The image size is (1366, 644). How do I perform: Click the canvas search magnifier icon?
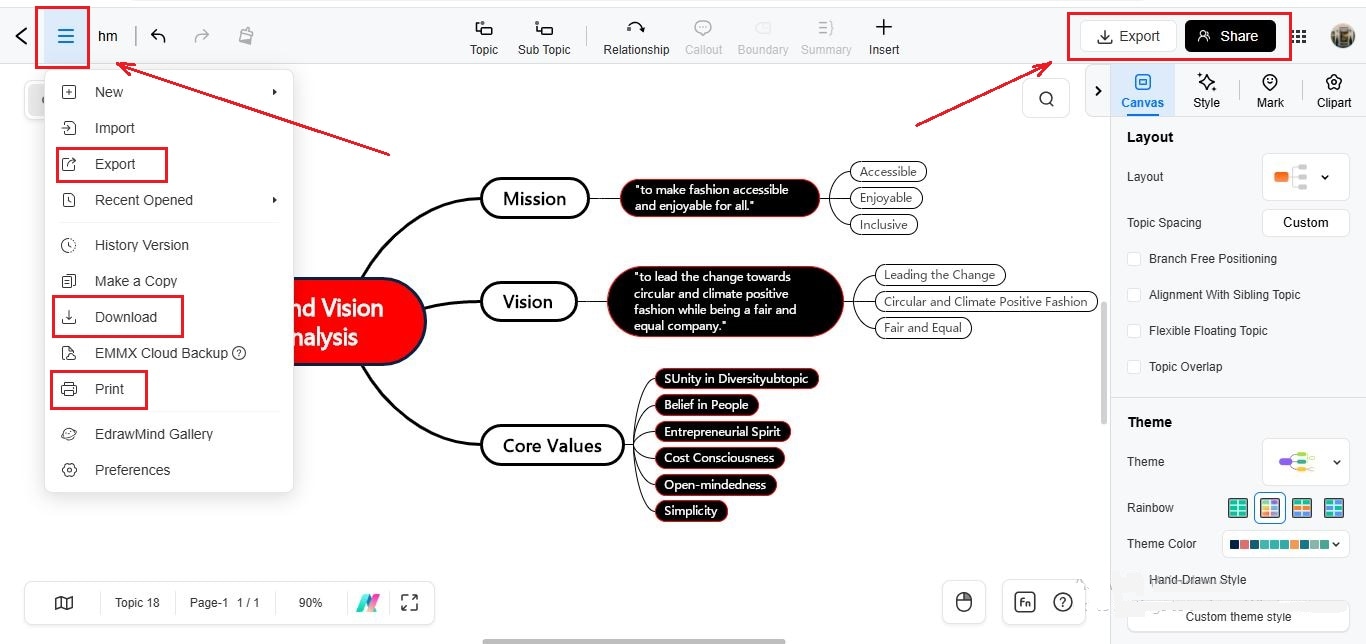pyautogui.click(x=1046, y=98)
